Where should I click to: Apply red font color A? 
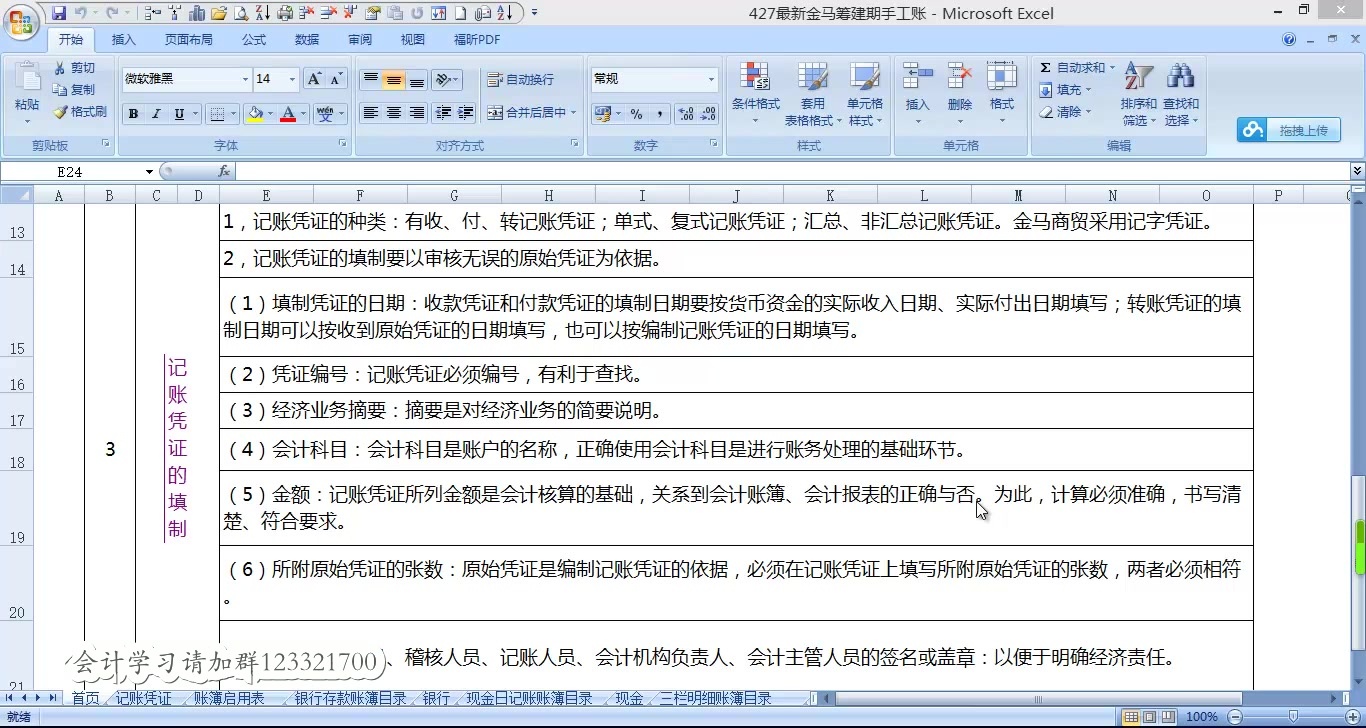tap(288, 114)
